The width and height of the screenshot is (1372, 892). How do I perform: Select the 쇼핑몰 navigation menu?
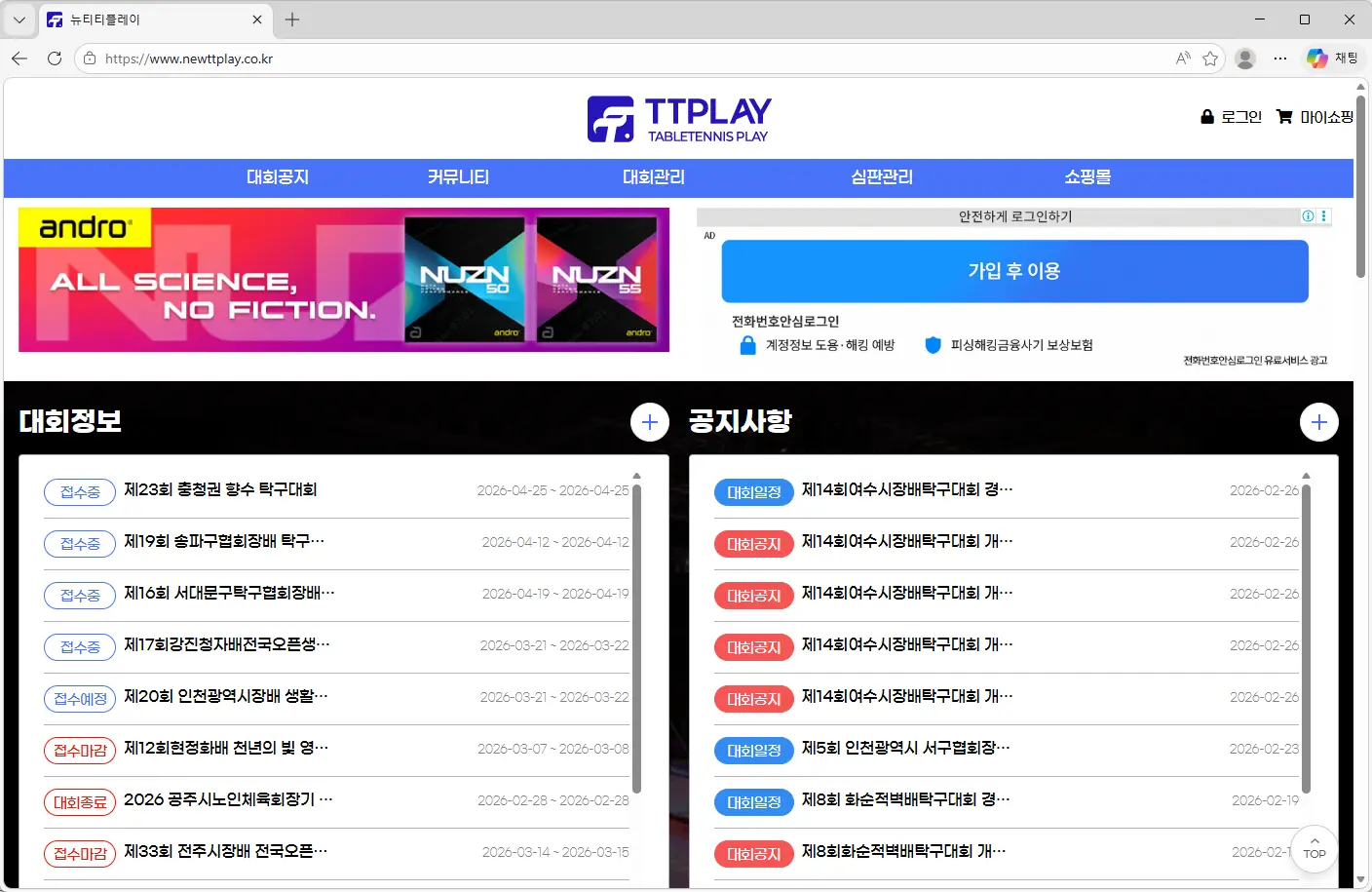tap(1086, 177)
